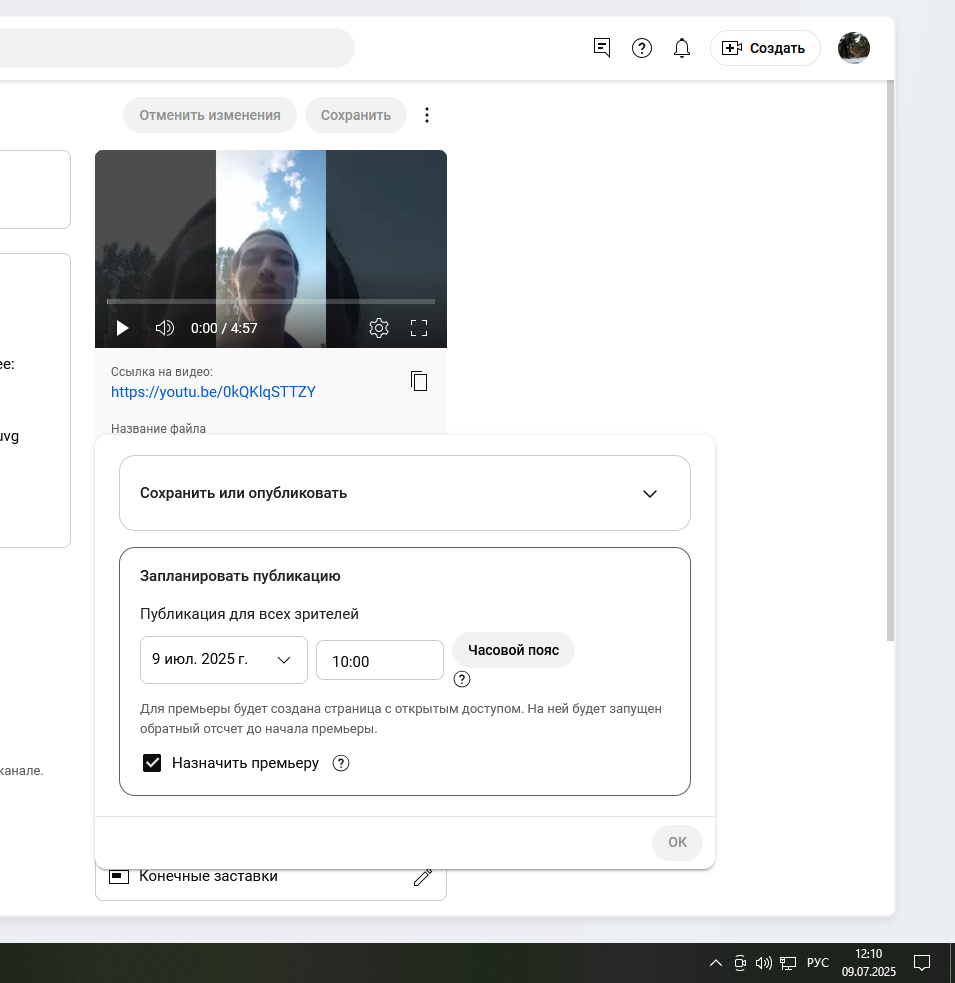Click the 'Часовой пояс' button
Screen dimensions: 955x983
512,650
